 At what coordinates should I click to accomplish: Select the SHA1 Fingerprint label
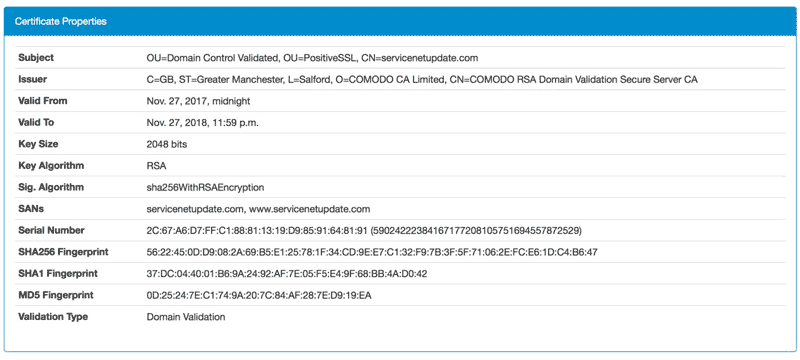pos(58,273)
